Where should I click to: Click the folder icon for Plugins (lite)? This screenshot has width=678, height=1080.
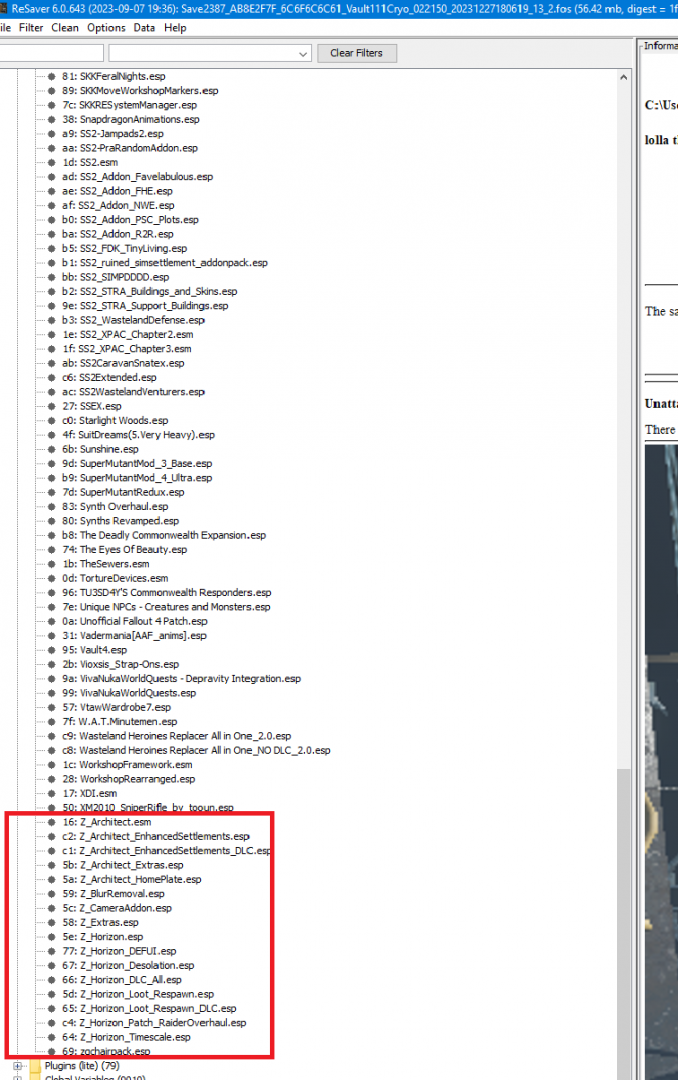point(35,1066)
